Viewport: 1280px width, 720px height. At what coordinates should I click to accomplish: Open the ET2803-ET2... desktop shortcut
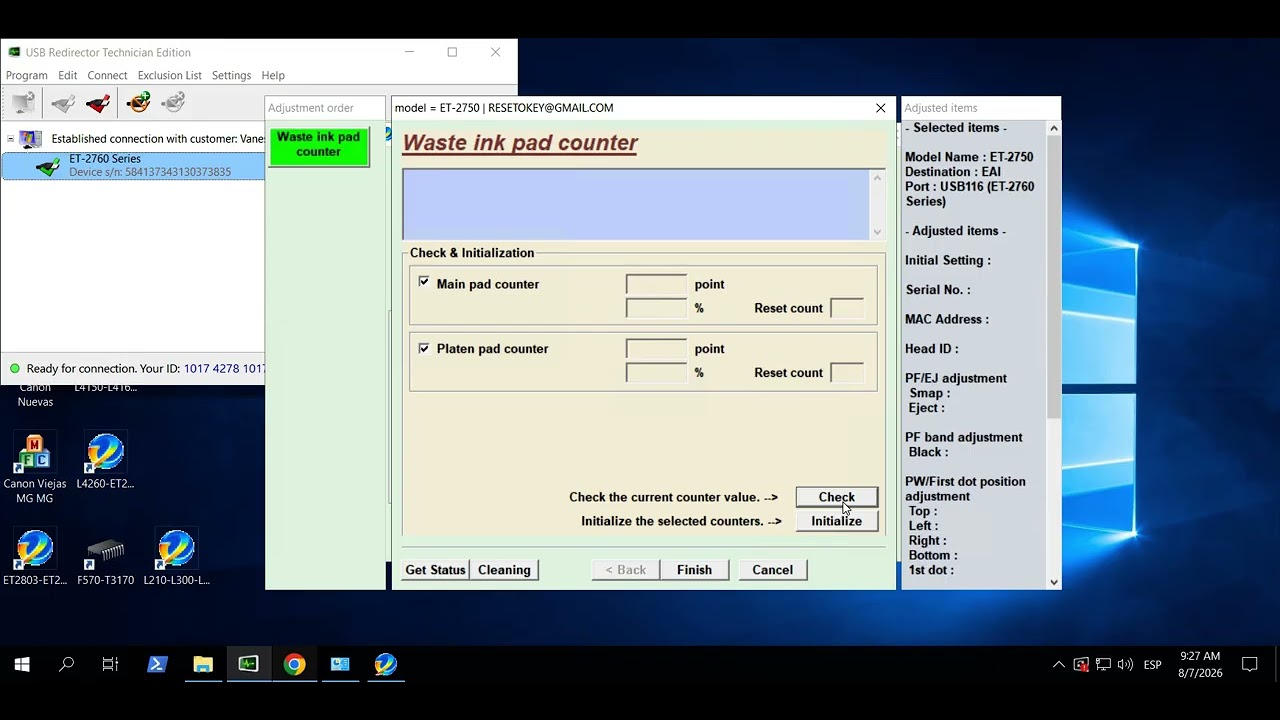click(35, 558)
